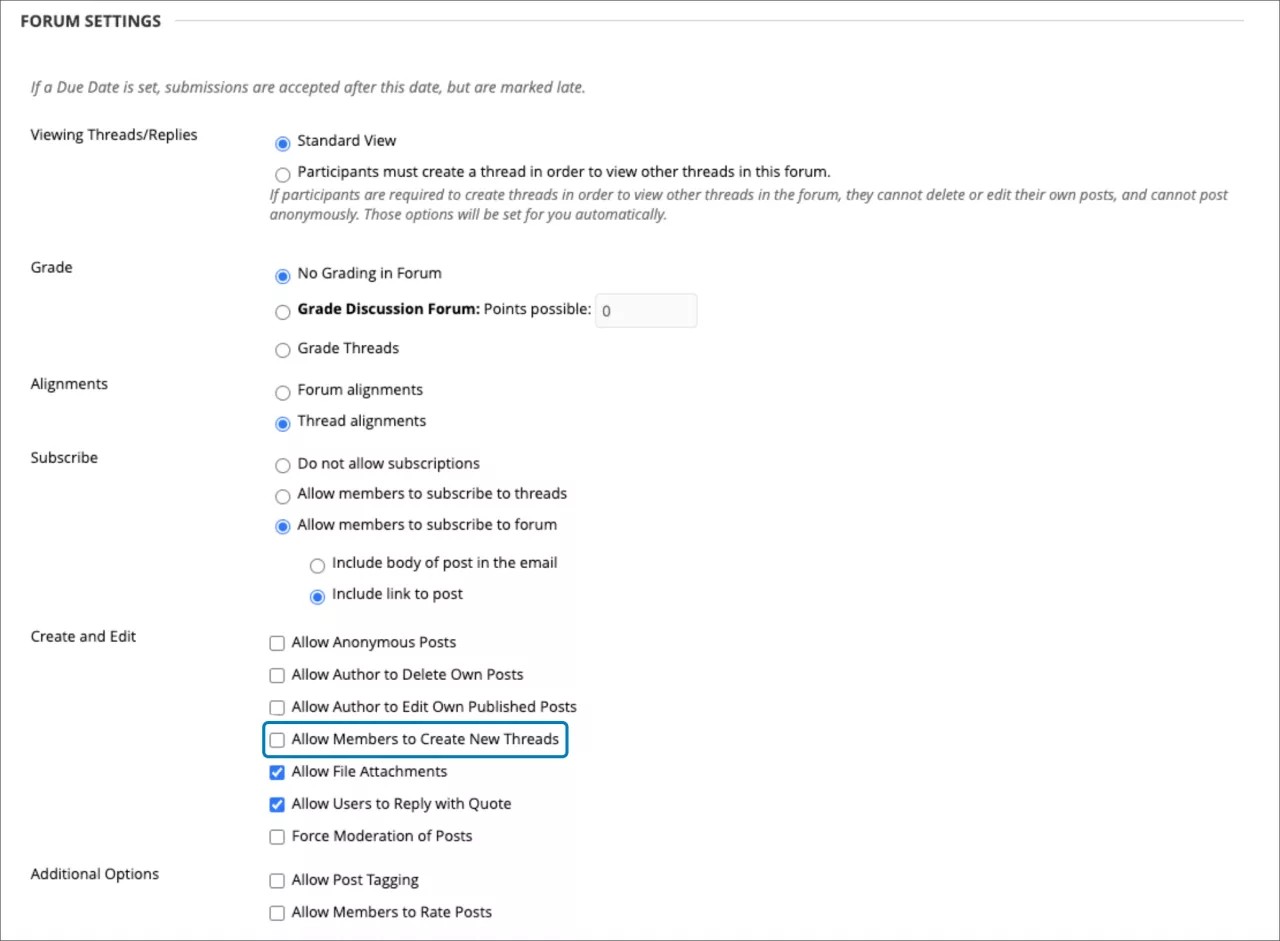Enable Force Moderation of Posts

point(277,837)
